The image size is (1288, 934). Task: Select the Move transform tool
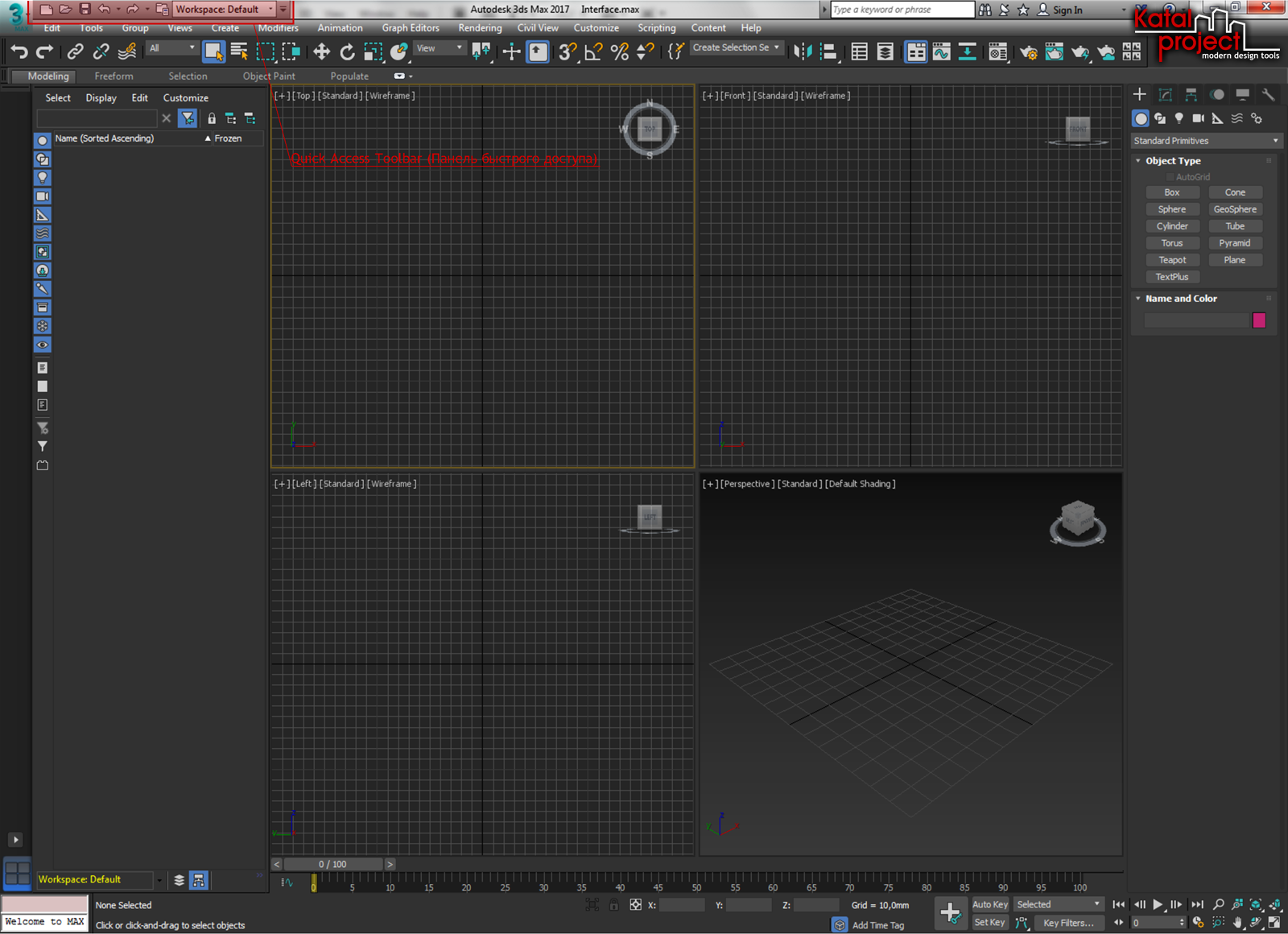click(321, 52)
